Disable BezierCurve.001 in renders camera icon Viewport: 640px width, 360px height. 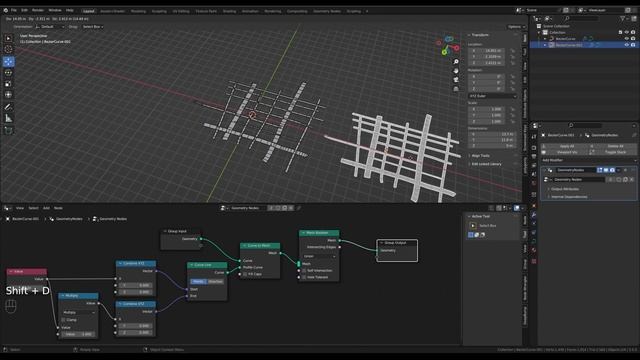[633, 45]
